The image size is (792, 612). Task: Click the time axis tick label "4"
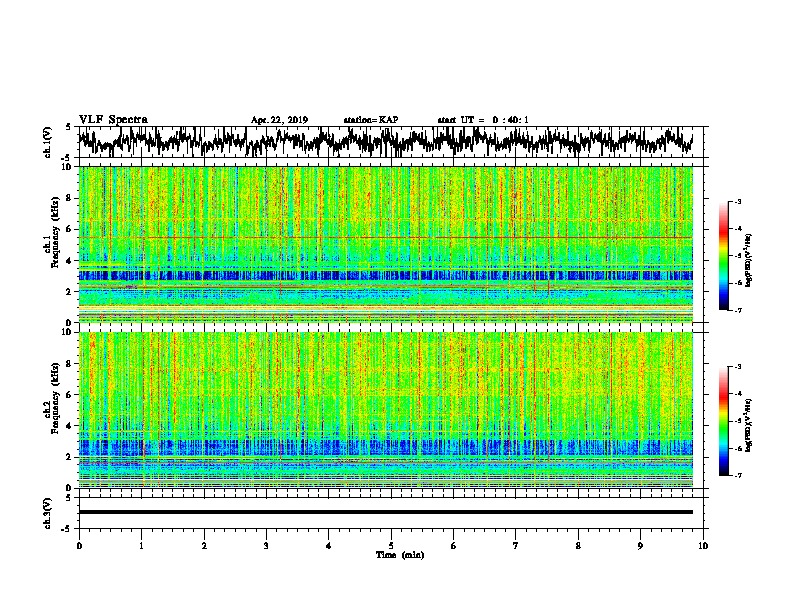coord(329,546)
